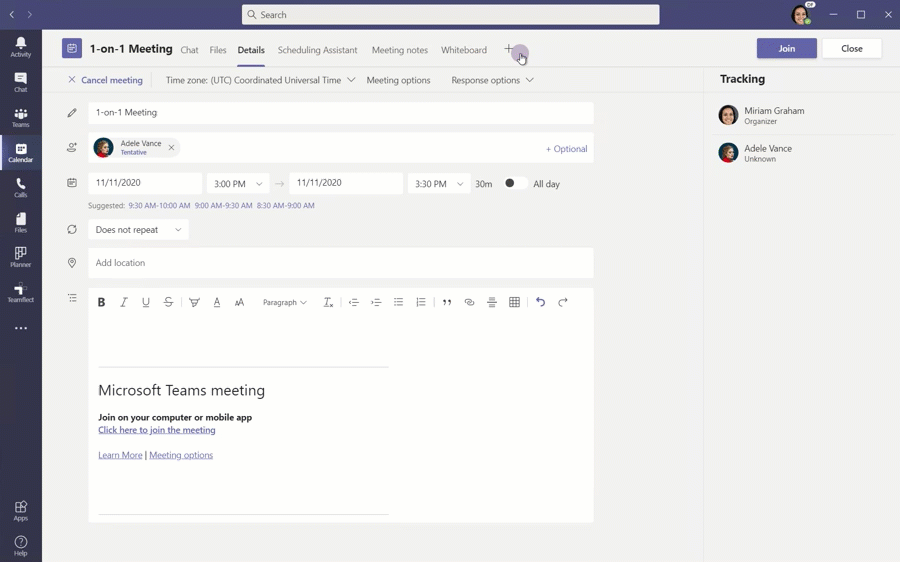Open Files in the left sidebar
The height and width of the screenshot is (562, 900).
(21, 223)
